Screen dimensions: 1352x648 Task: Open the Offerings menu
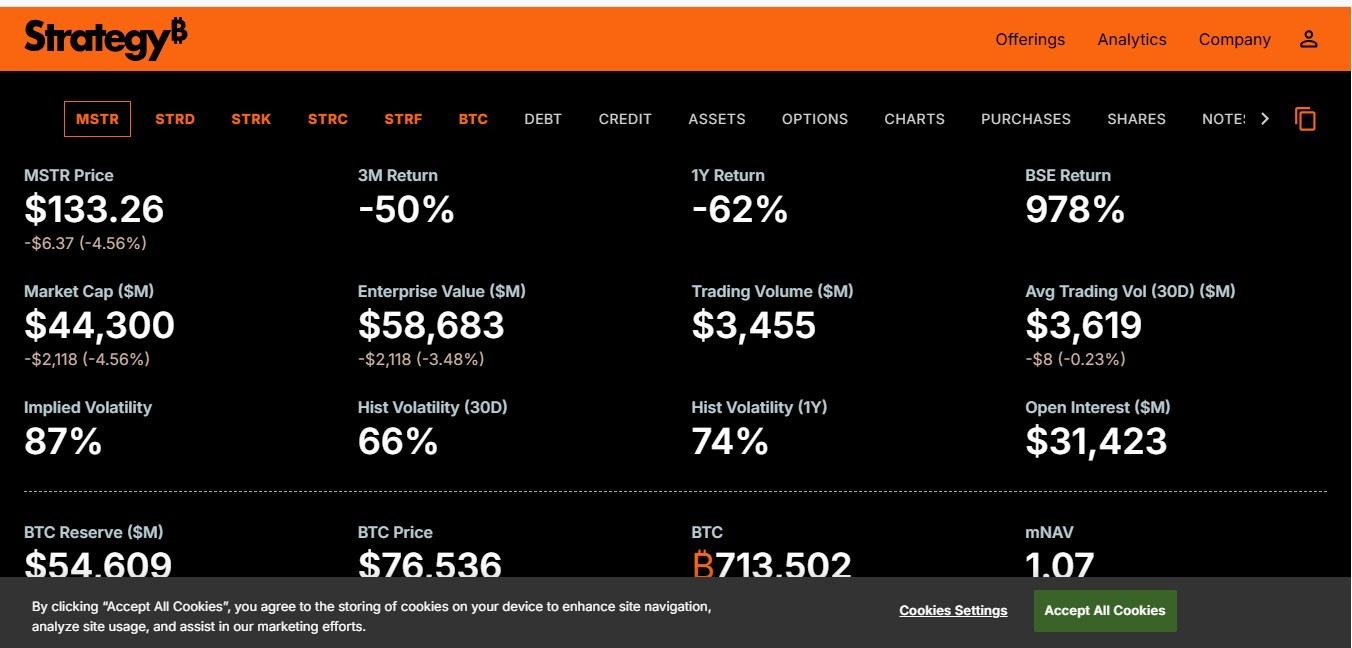tap(1030, 39)
